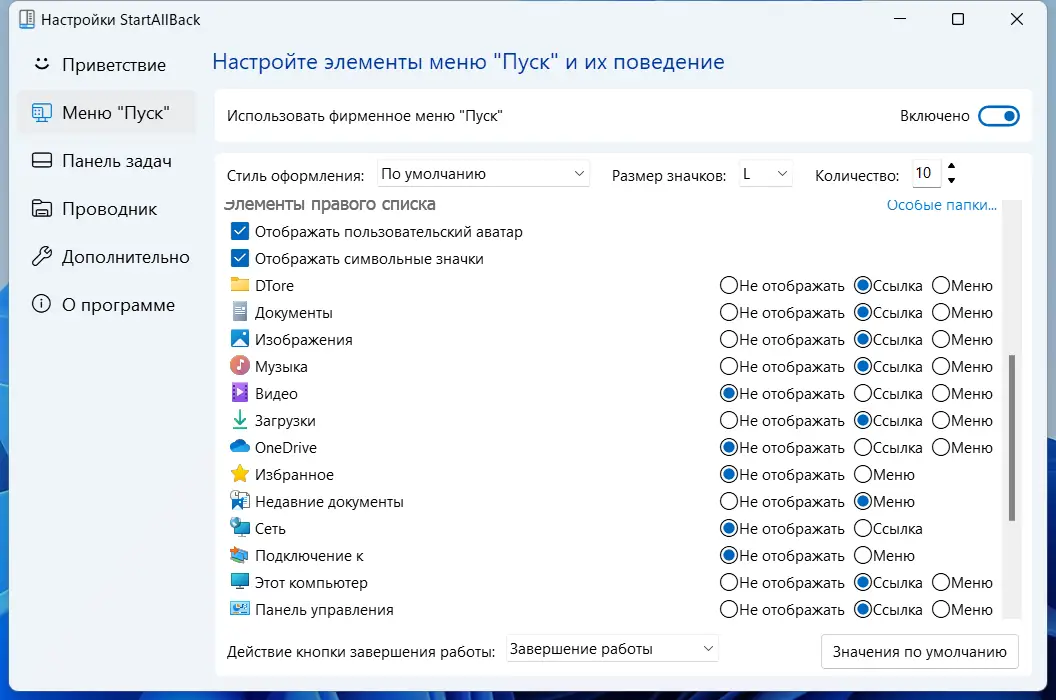Click the Документы document icon
1056x700 pixels.
click(x=240, y=312)
